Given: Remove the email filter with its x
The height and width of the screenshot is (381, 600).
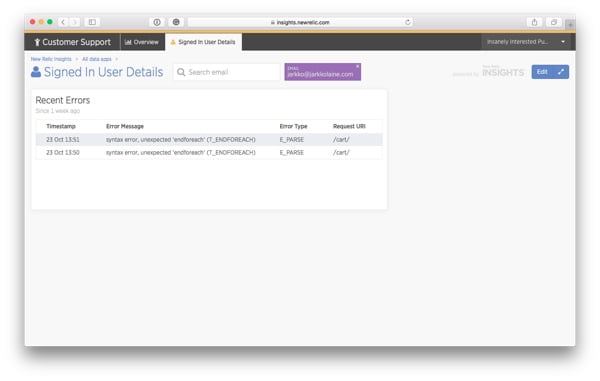Looking at the screenshot, I should coord(357,66).
